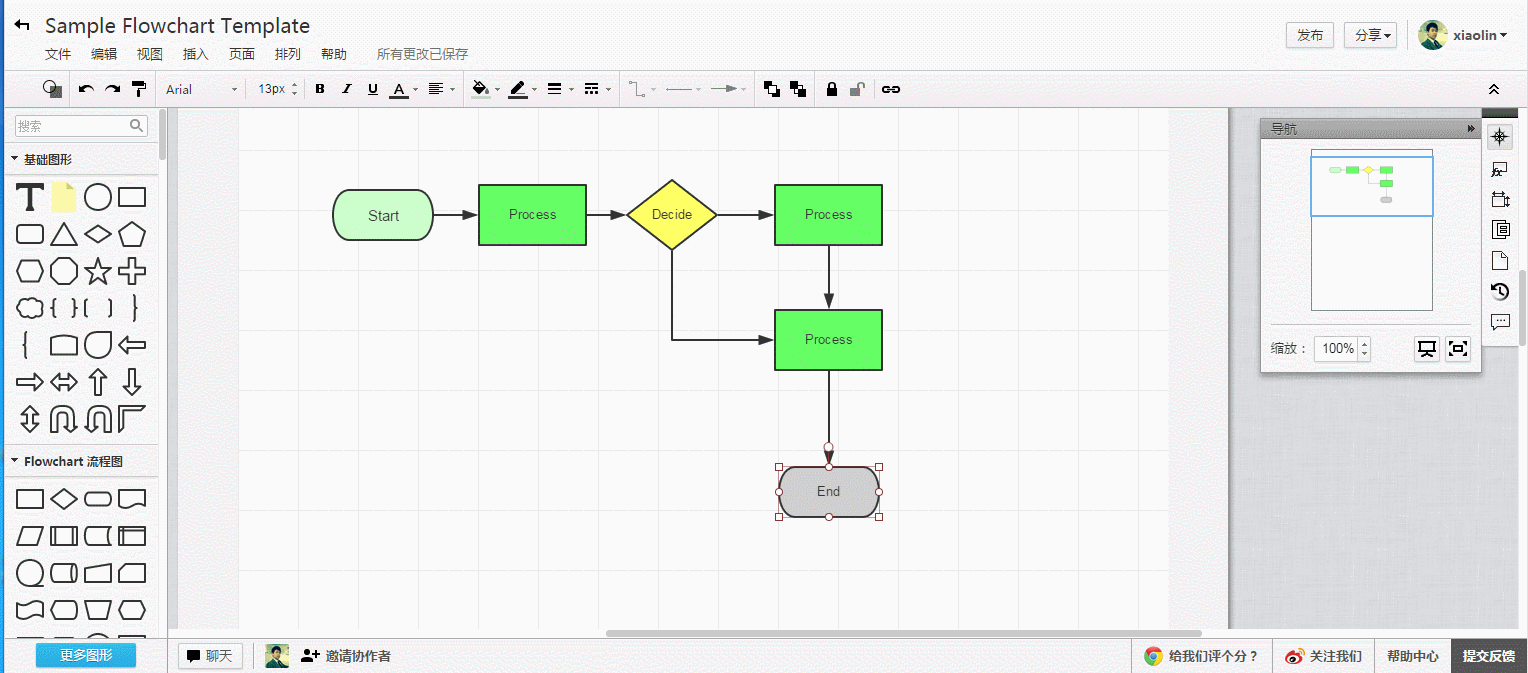Open the Arial font family dropdown
Viewport: 1528px width, 673px height.
tap(201, 89)
